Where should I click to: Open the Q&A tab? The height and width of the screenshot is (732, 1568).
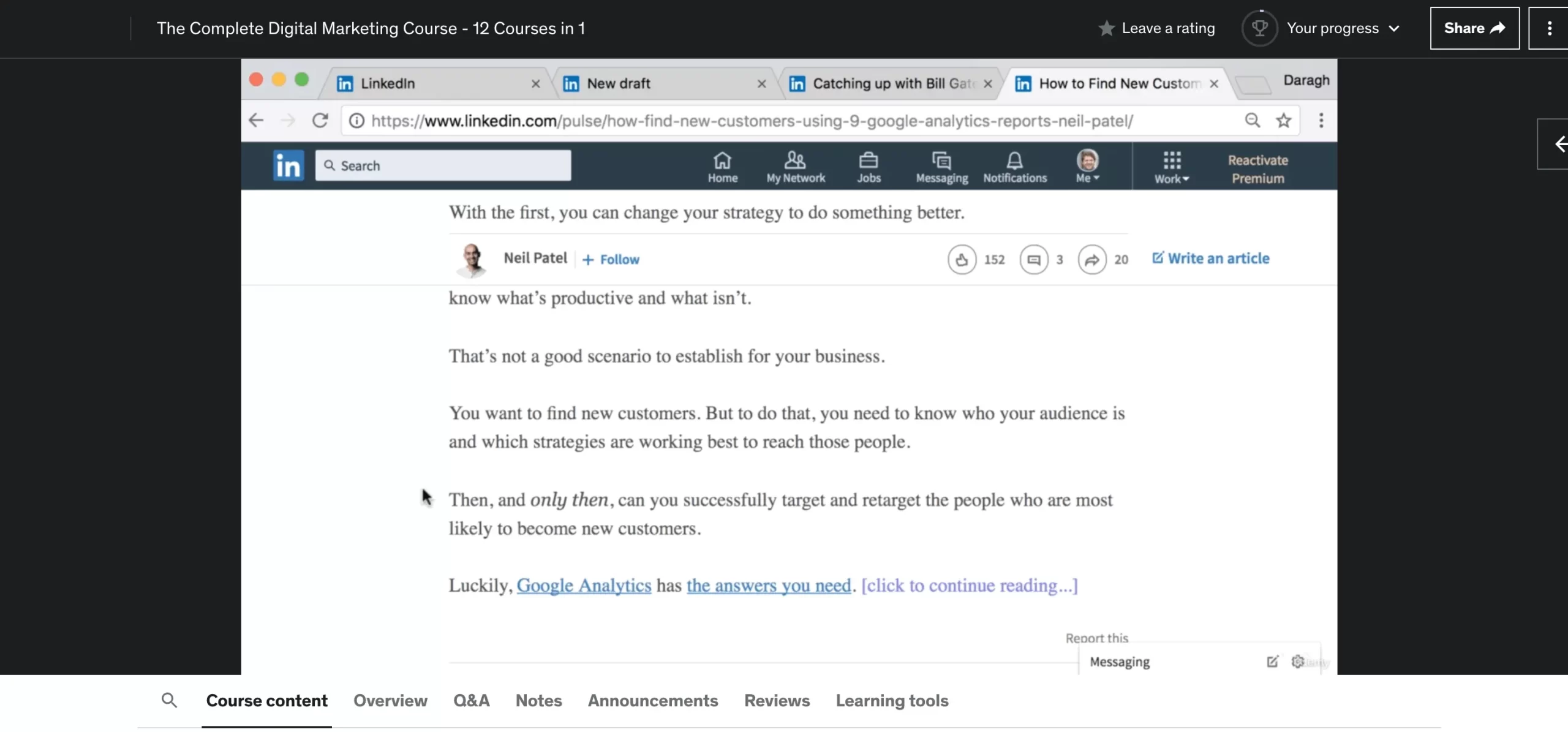pos(471,700)
